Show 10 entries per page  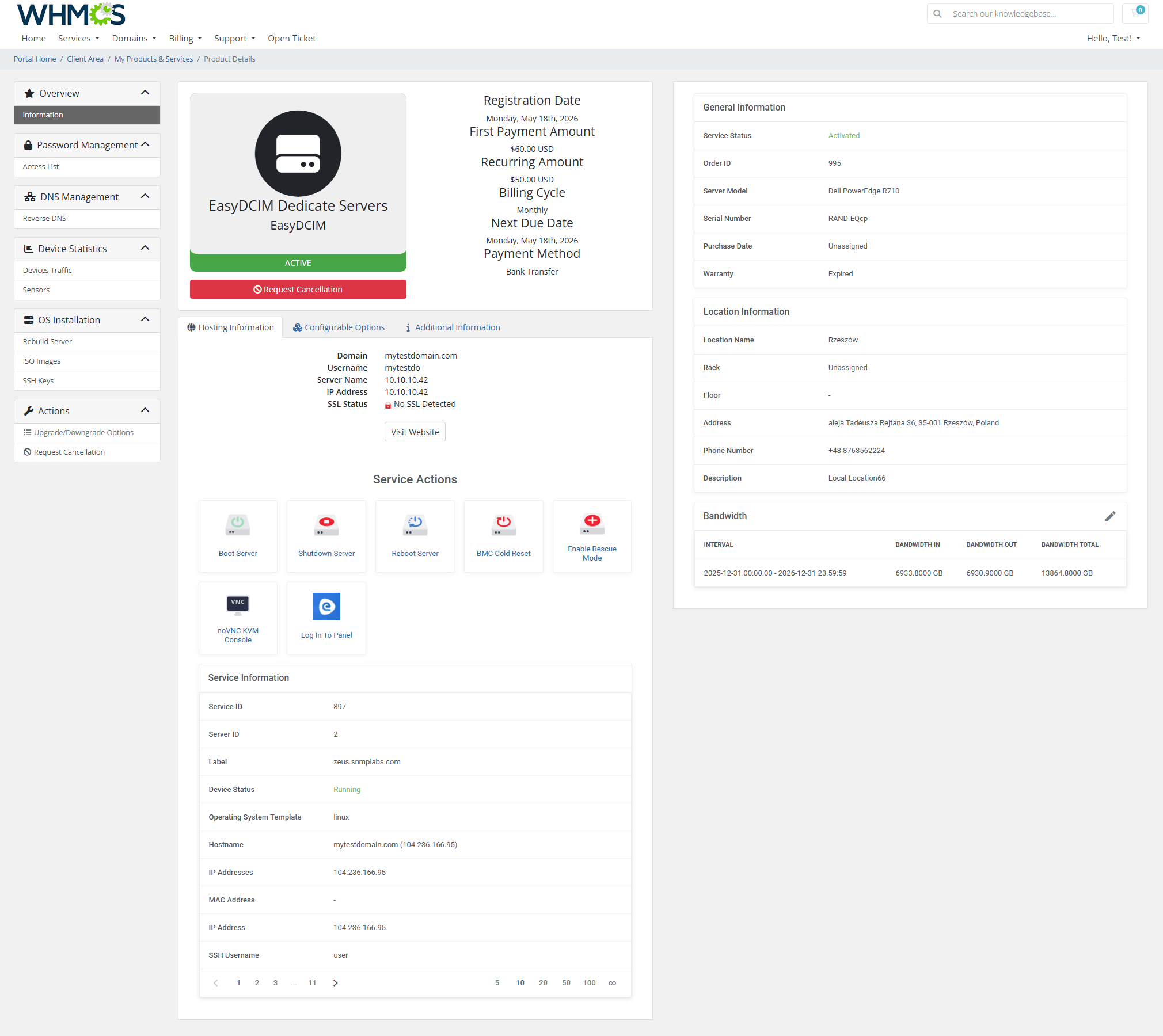(520, 983)
